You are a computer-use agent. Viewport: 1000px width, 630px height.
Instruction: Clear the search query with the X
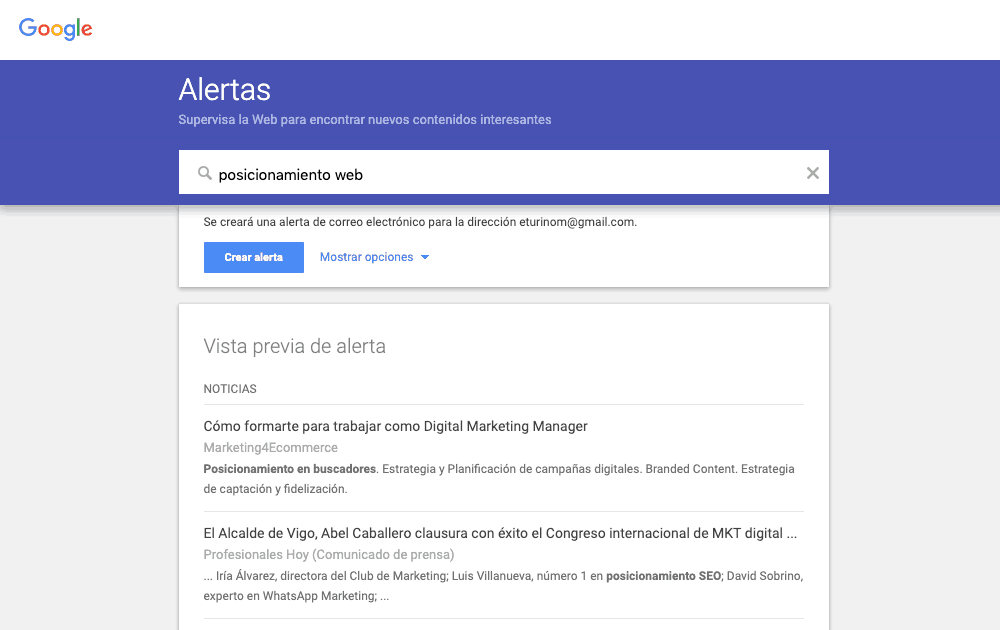[x=813, y=174]
